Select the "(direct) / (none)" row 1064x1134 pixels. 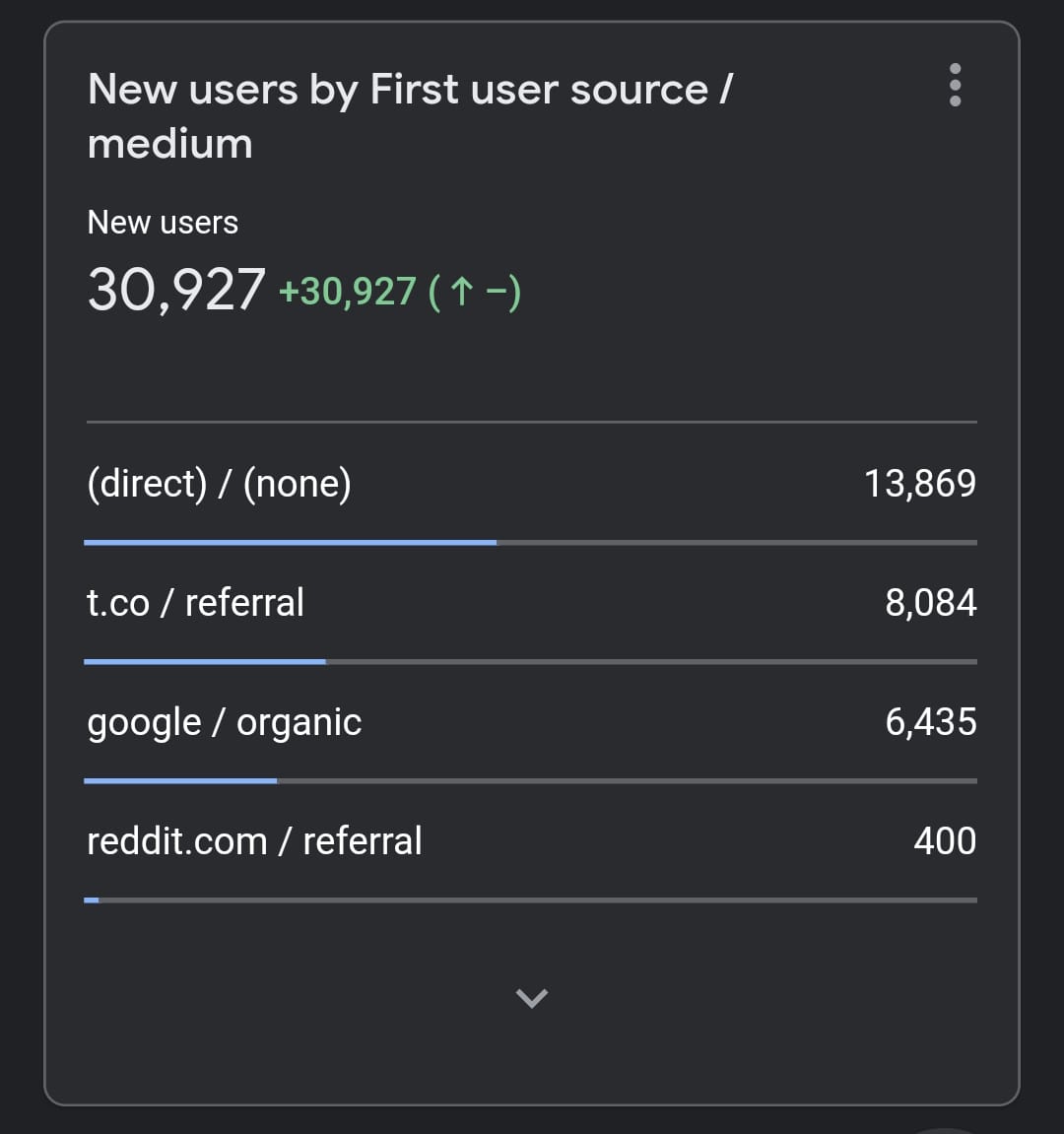[x=219, y=484]
